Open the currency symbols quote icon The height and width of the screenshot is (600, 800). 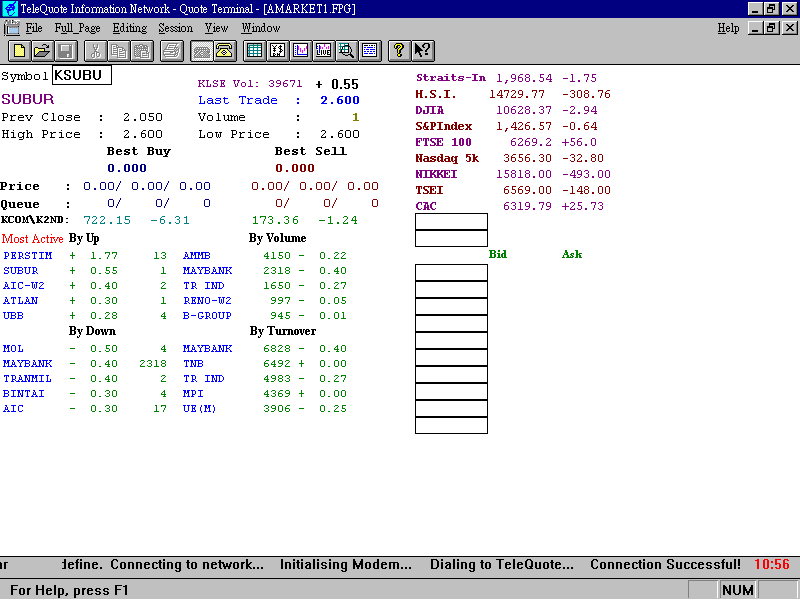(x=278, y=51)
